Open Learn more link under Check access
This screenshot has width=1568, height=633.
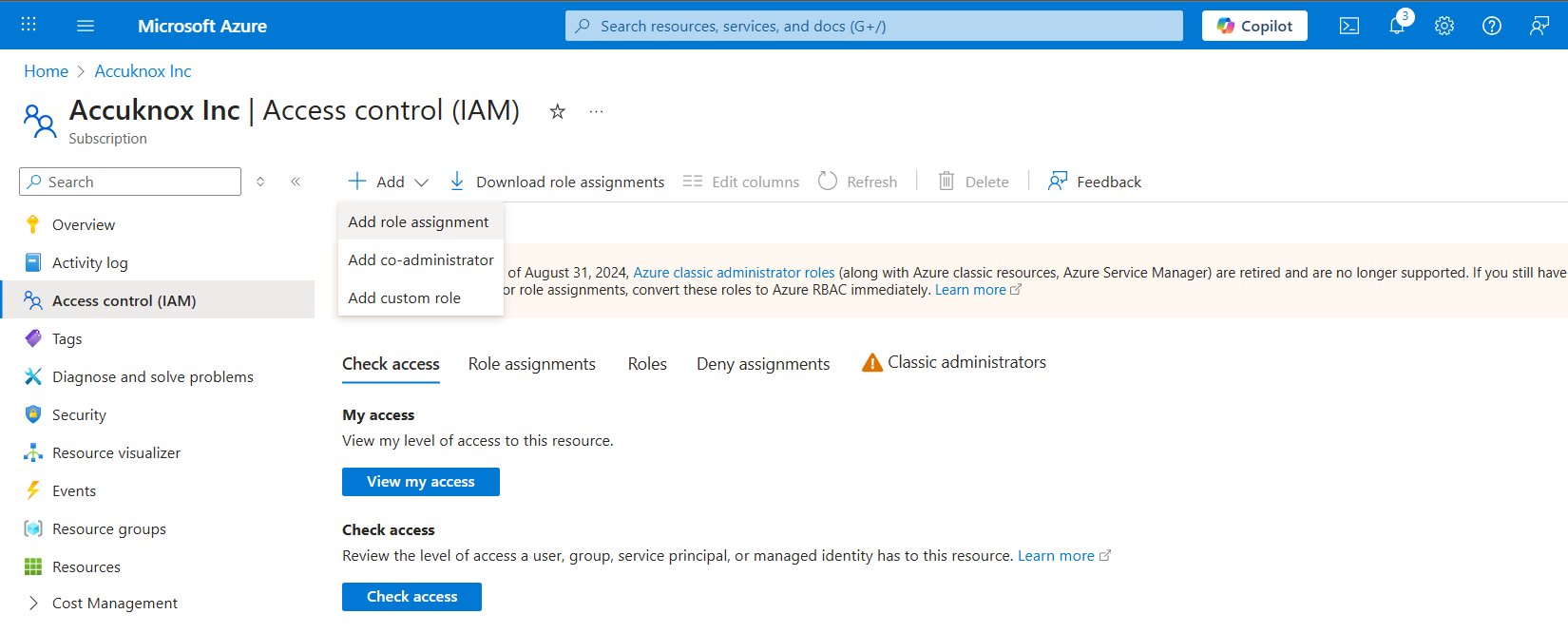tap(1064, 556)
